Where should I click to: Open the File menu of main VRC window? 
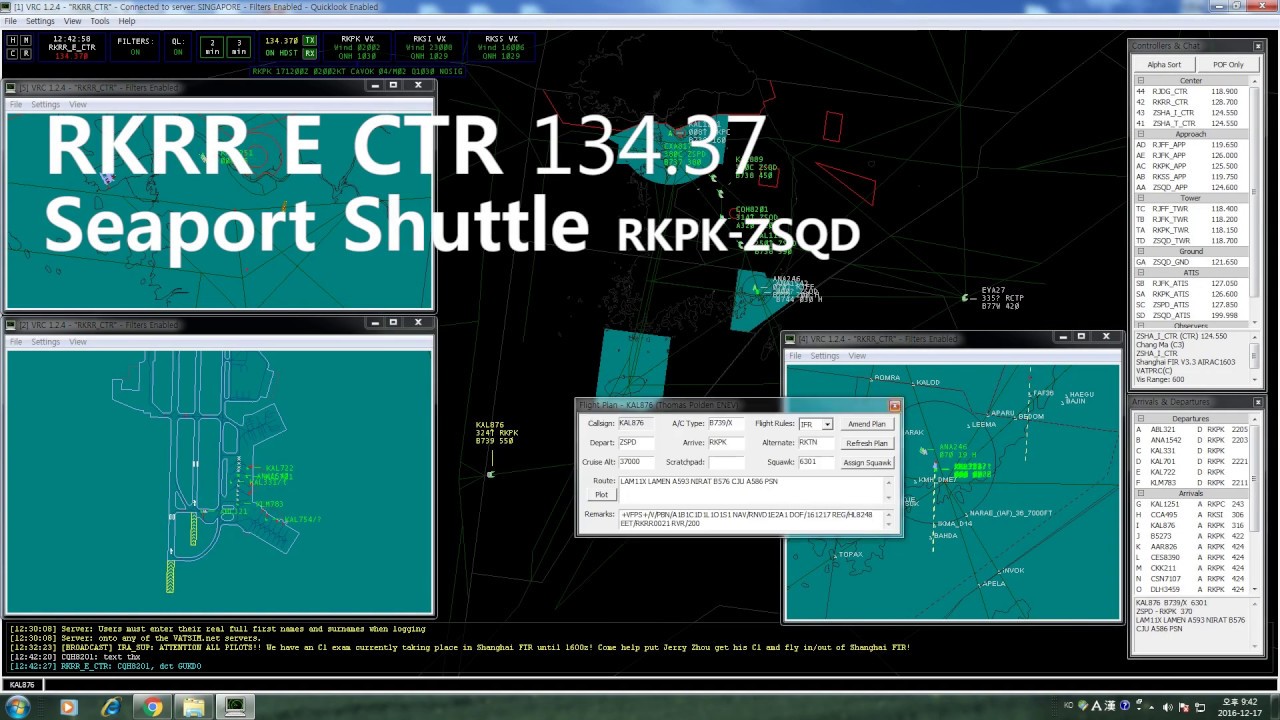click(10, 21)
